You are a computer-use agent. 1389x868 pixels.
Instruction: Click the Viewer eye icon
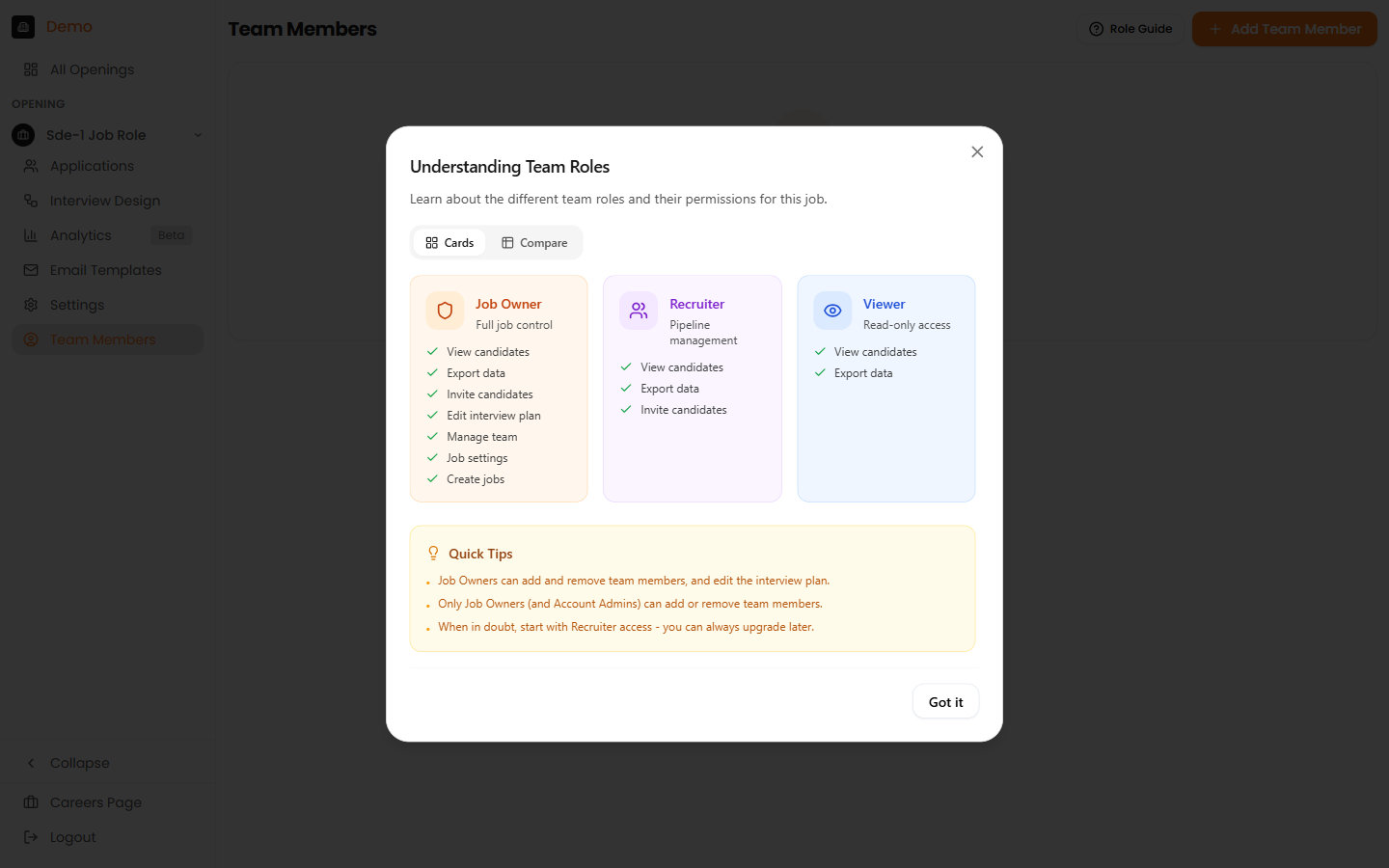[831, 311]
